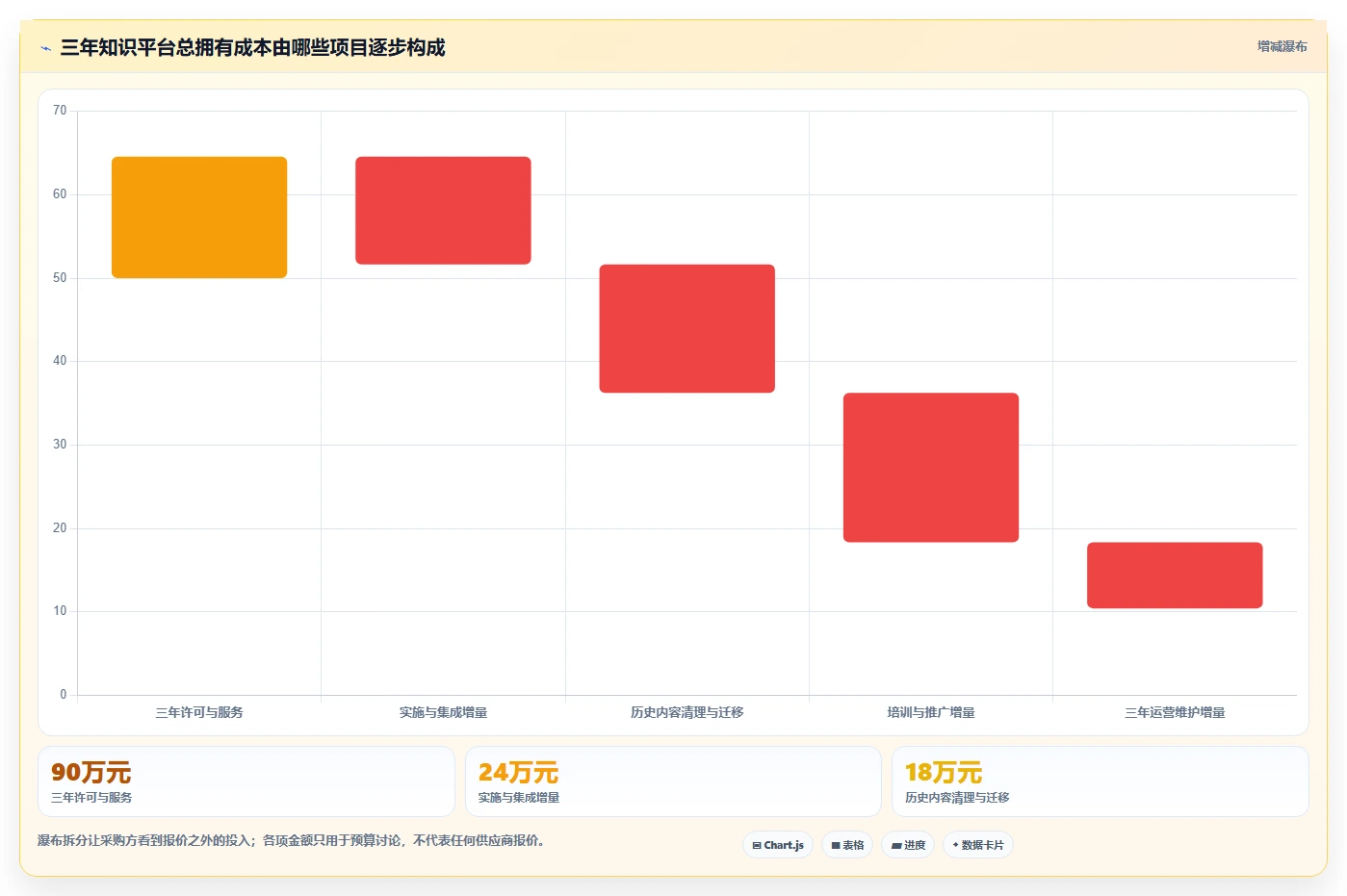Image resolution: width=1347 pixels, height=896 pixels.
Task: Click the y-axis value 30
Action: (x=60, y=445)
